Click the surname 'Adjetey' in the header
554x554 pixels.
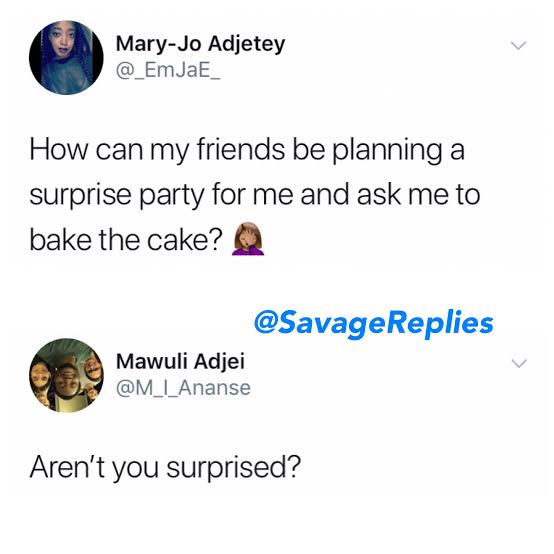[246, 45]
